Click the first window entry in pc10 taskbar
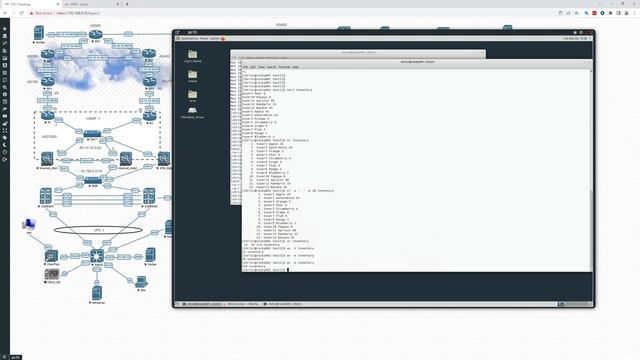The width and height of the screenshot is (640, 360). (x=202, y=304)
